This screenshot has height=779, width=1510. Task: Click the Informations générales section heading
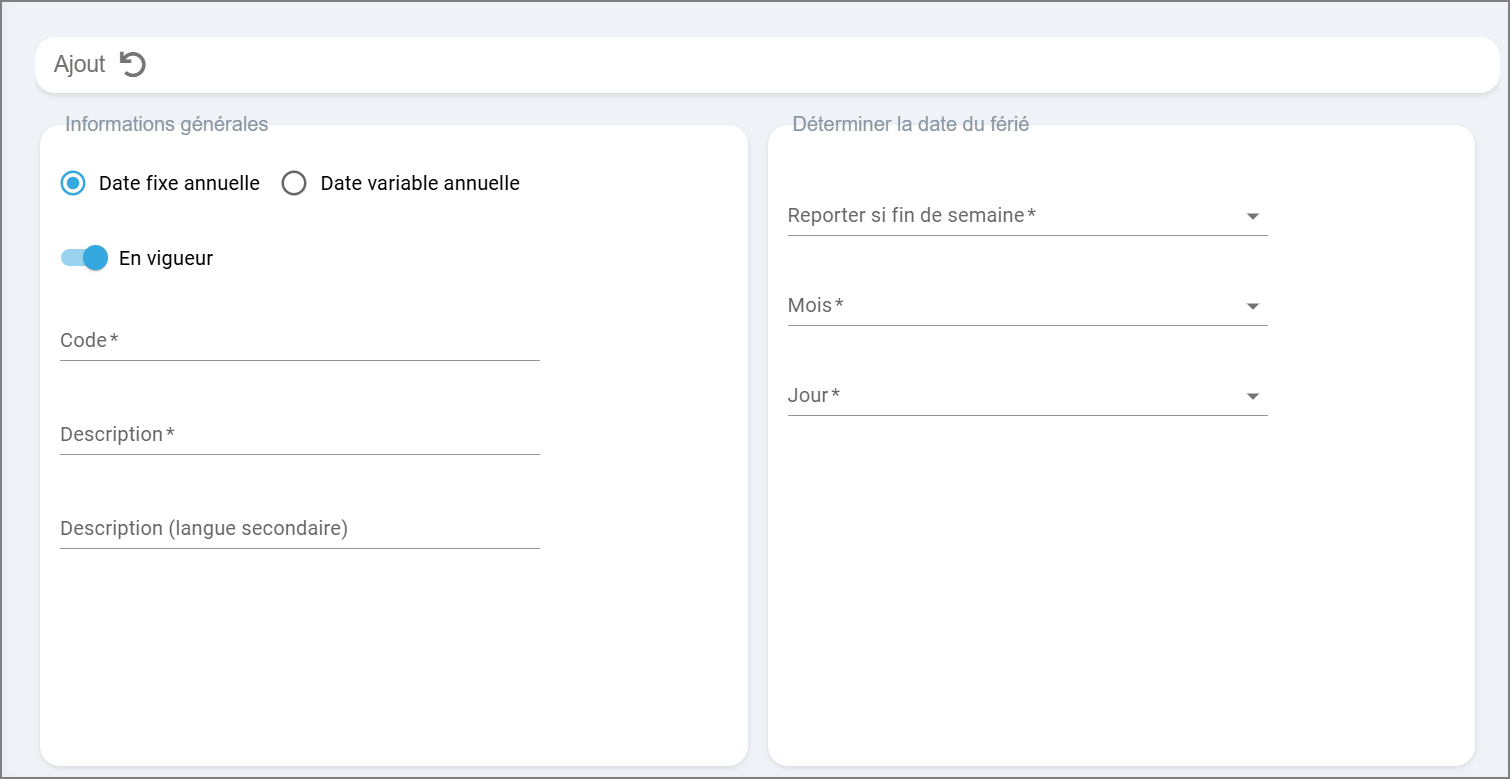click(167, 125)
